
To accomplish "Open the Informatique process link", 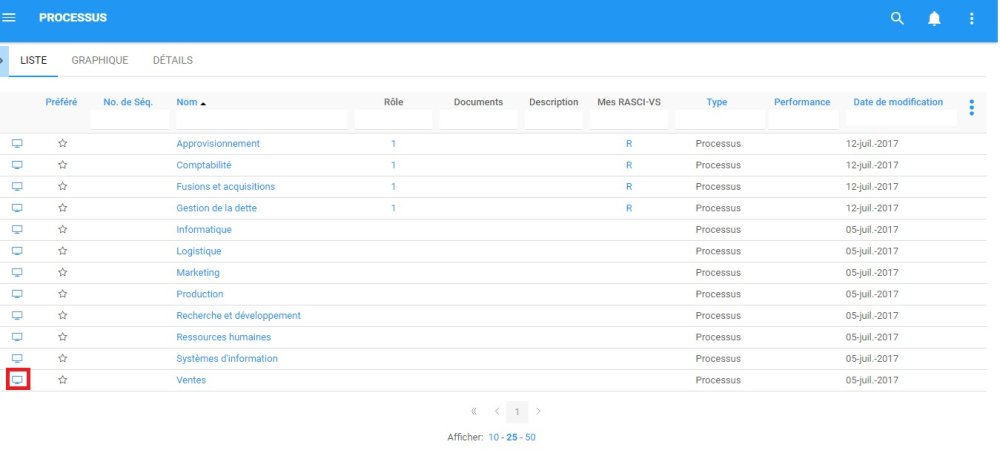I will click(204, 230).
